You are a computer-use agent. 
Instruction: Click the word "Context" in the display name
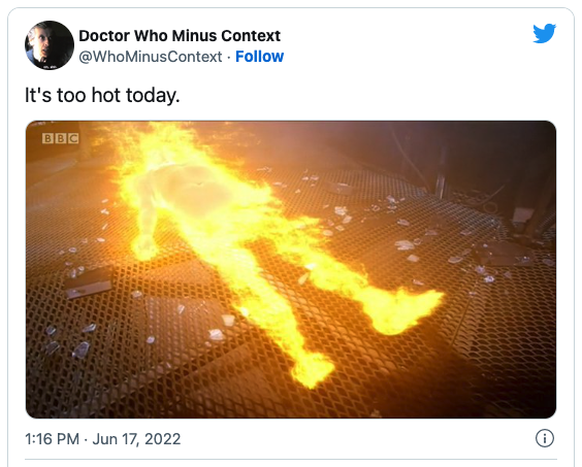click(x=251, y=36)
